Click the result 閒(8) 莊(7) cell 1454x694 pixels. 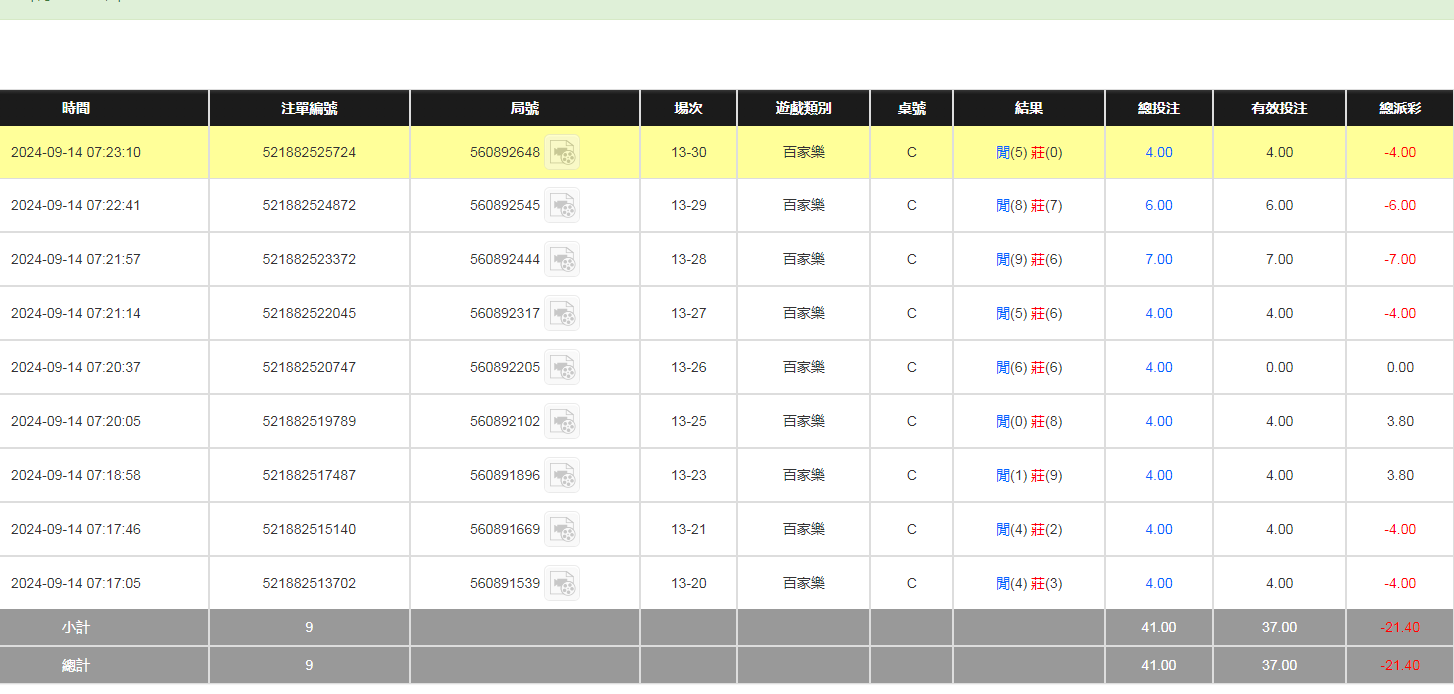click(1029, 206)
